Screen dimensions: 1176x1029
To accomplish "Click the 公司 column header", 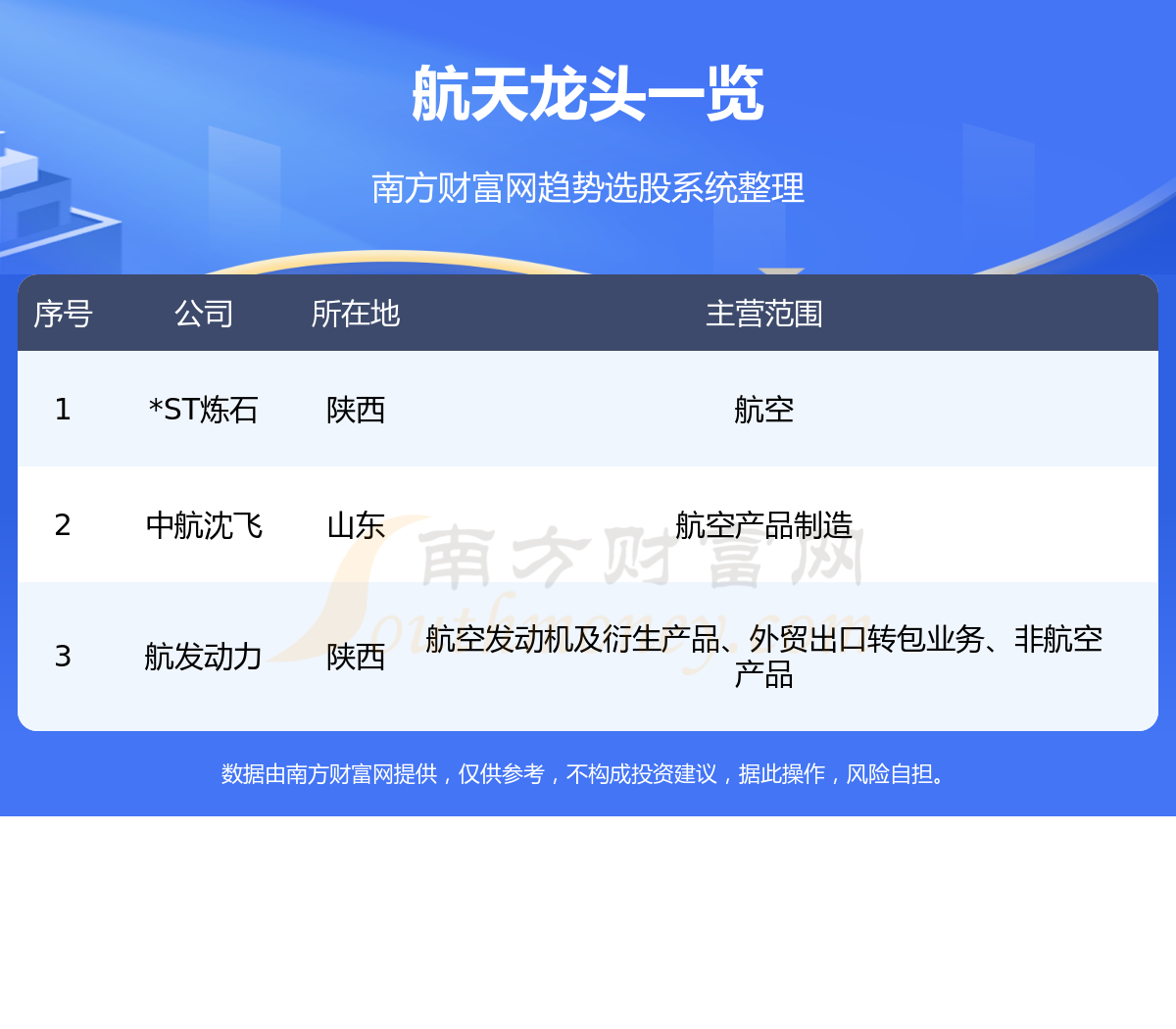I will tap(204, 314).
